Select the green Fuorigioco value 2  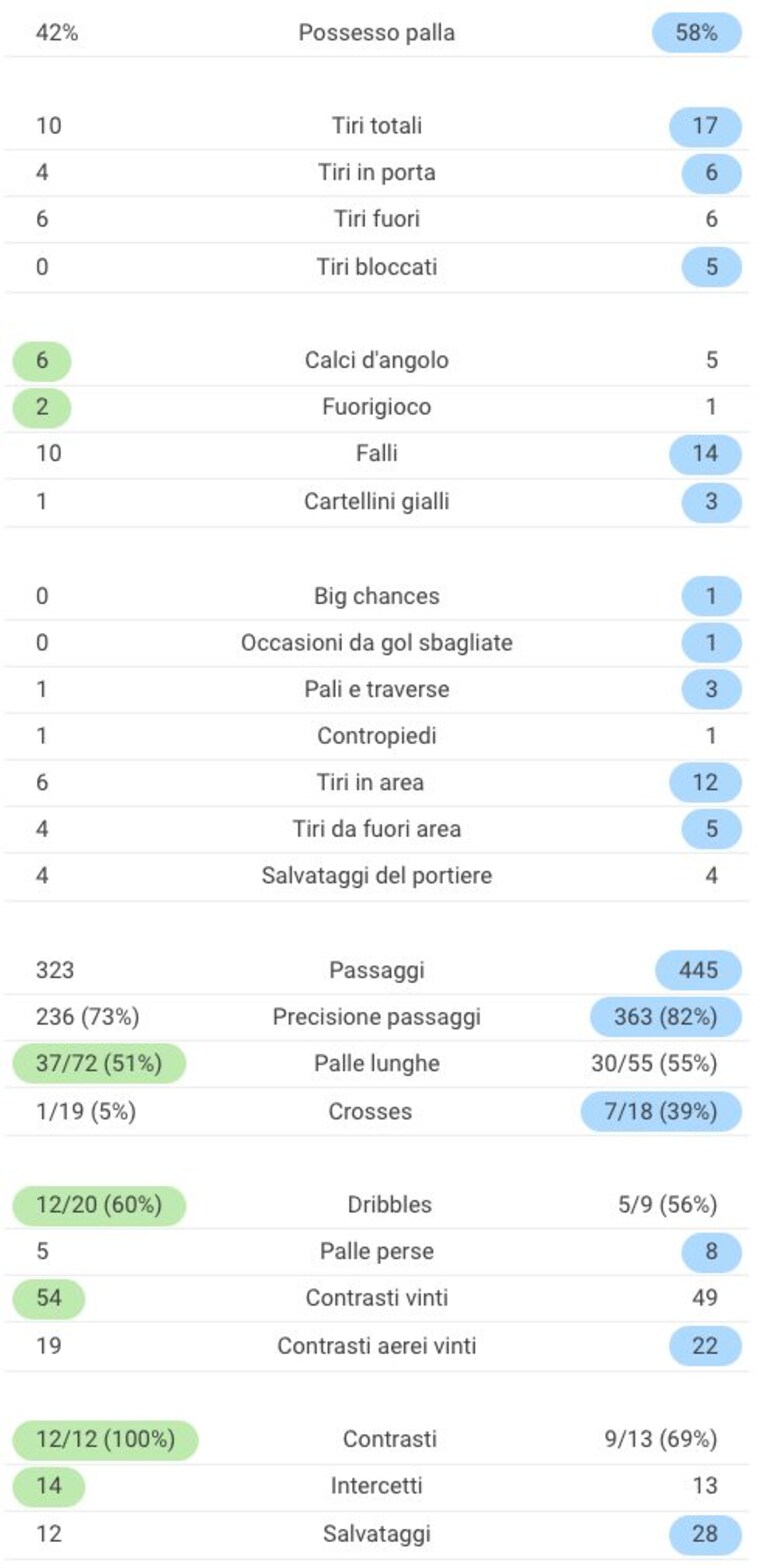42,407
